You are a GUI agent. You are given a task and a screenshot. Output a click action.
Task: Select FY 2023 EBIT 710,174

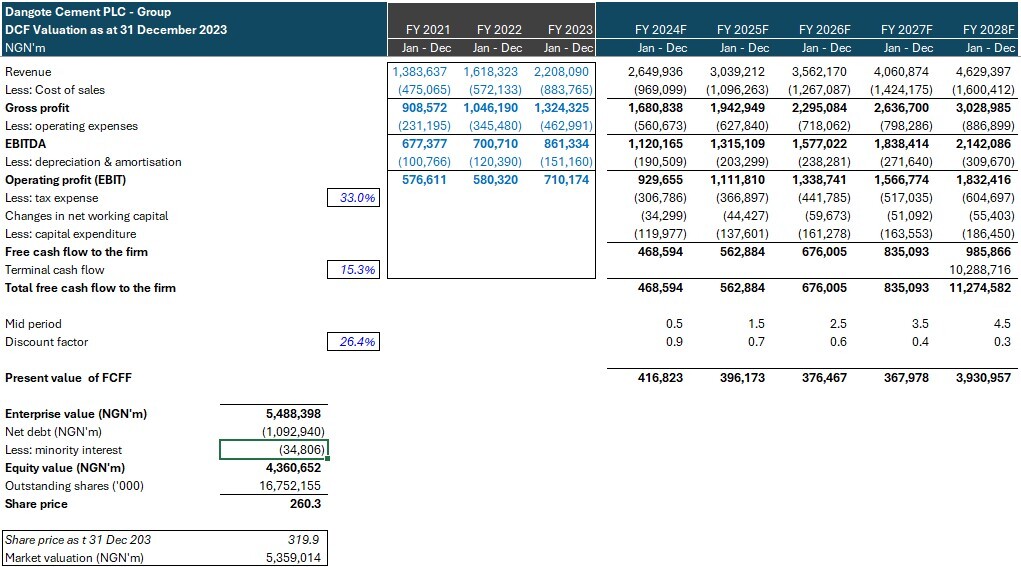(566, 180)
